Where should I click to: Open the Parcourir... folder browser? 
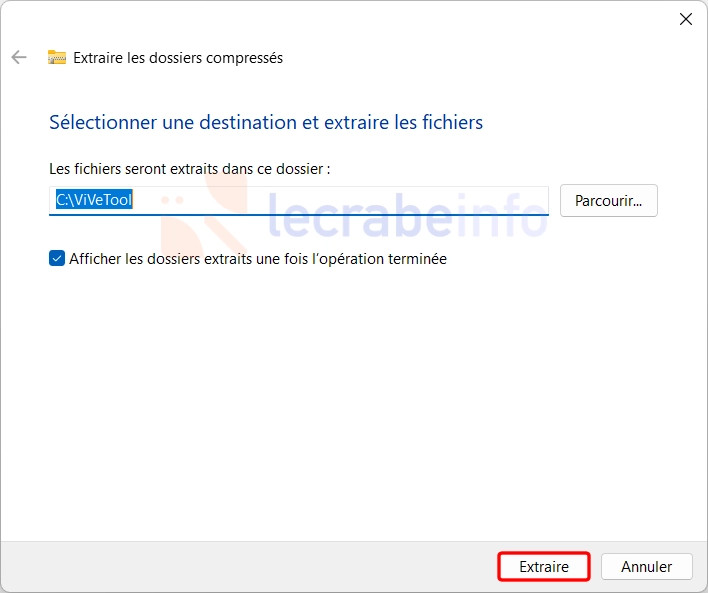[609, 201]
